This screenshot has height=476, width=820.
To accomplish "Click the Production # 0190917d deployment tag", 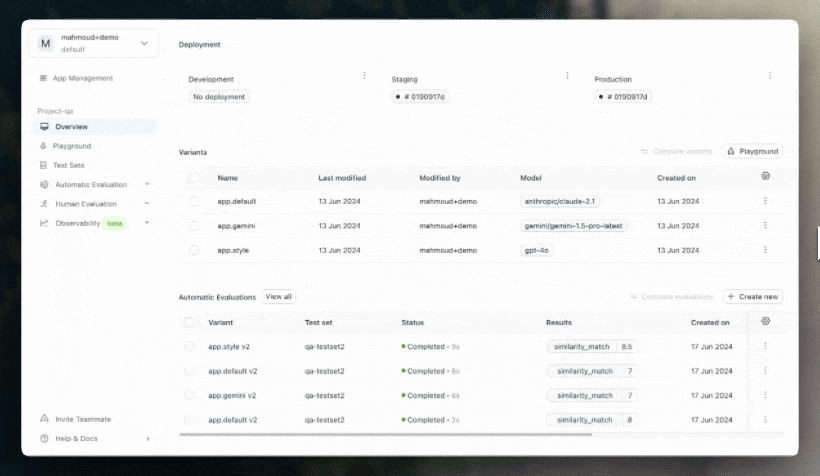I will point(623,97).
